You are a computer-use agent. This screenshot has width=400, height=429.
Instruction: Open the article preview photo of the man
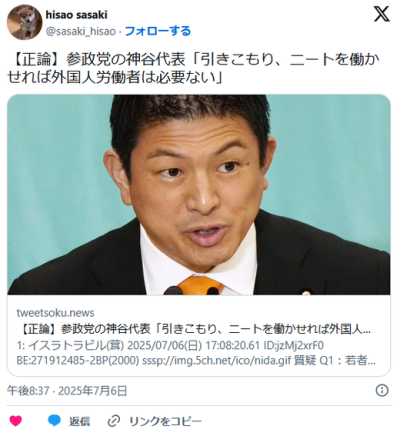(x=199, y=195)
